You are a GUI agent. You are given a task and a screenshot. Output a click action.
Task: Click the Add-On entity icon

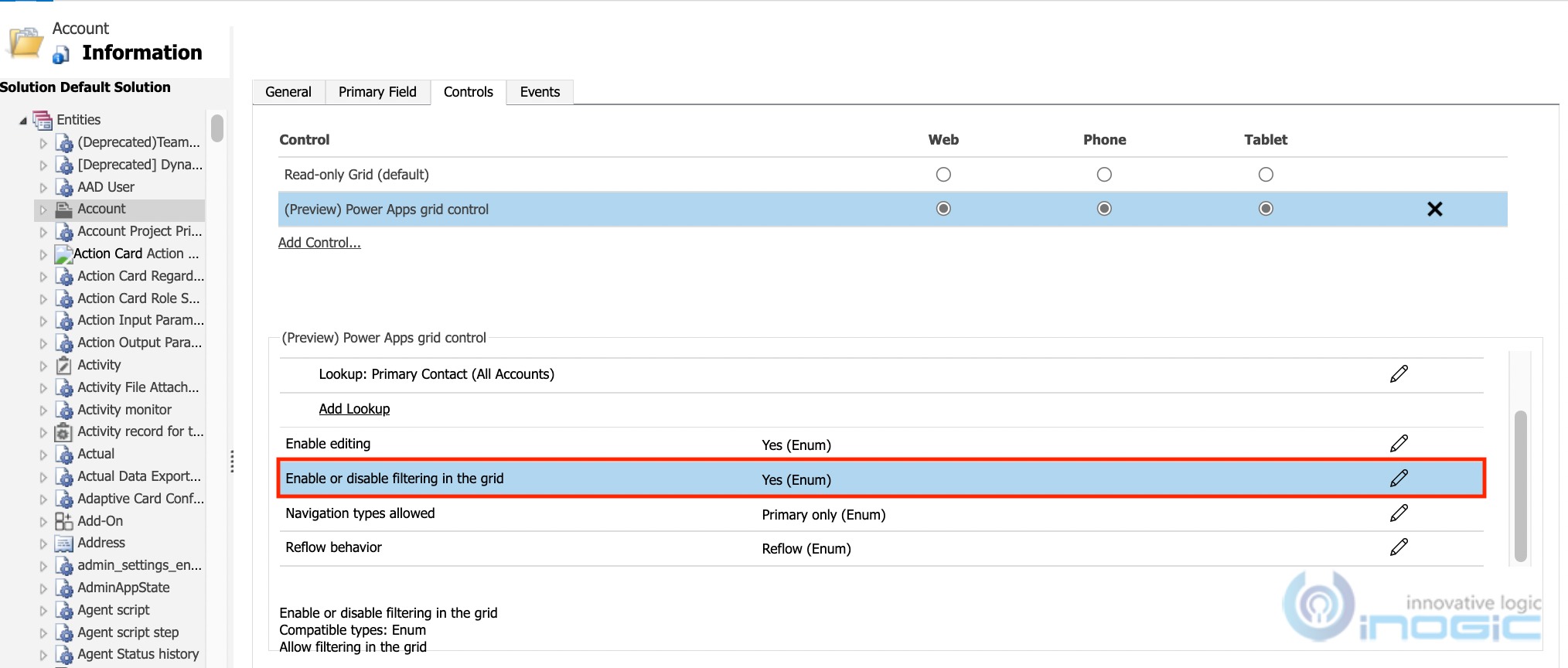click(64, 521)
